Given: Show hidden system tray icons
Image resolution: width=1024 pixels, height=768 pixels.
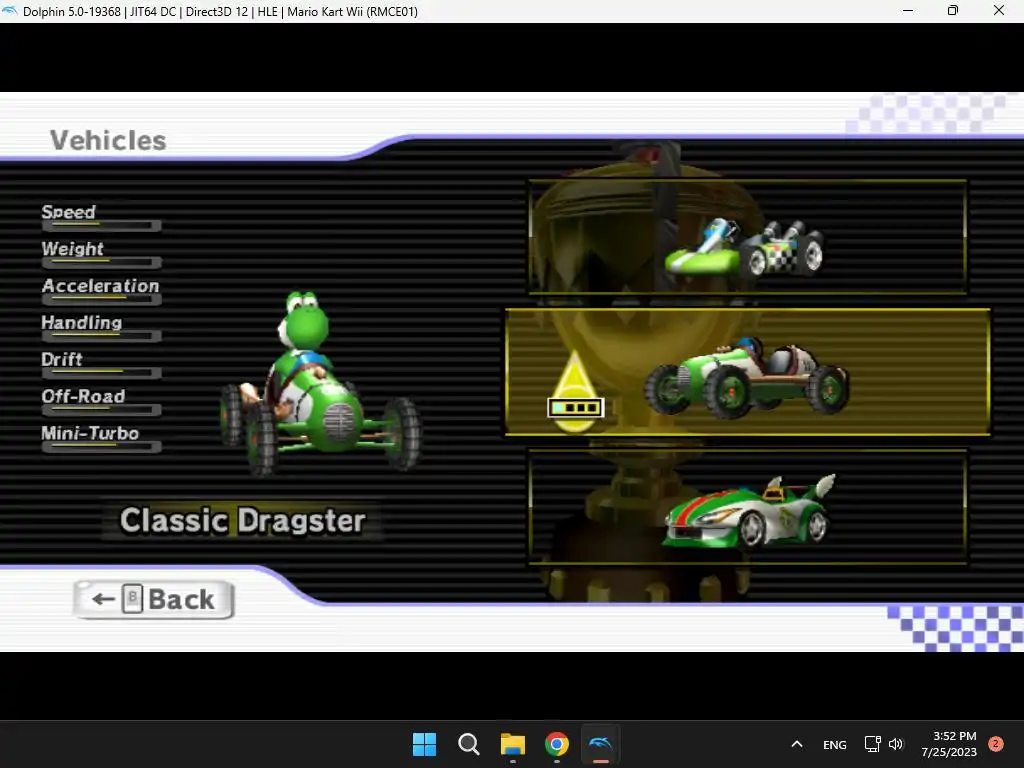Looking at the screenshot, I should 797,744.
